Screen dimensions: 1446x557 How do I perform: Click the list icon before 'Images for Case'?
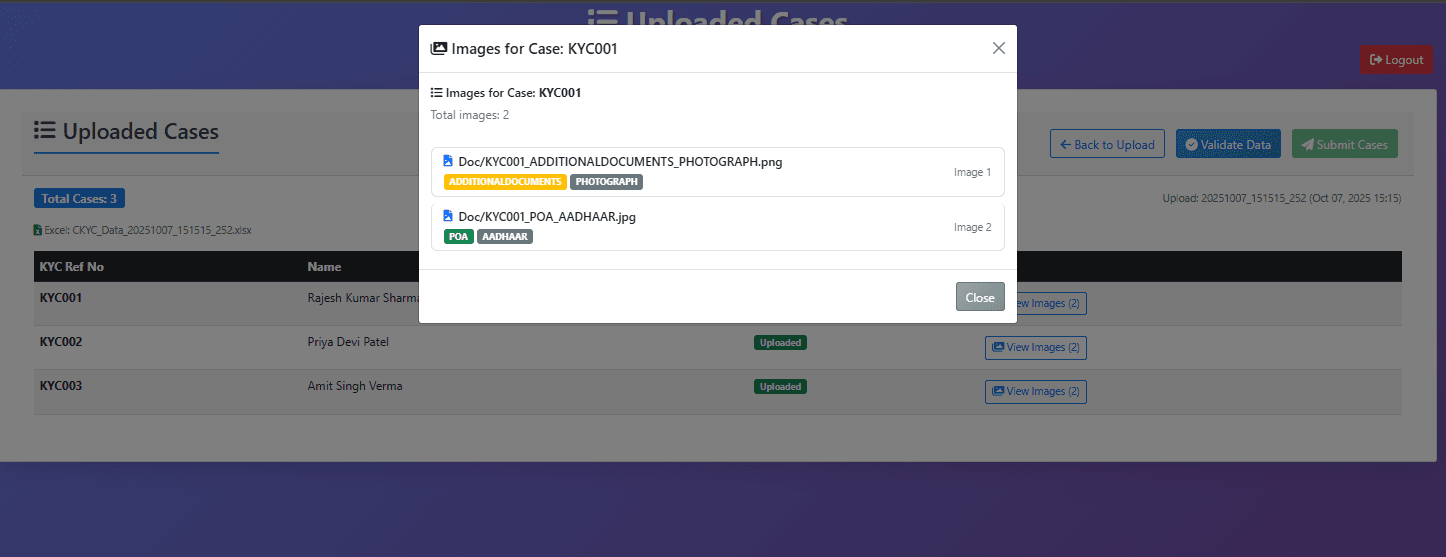(x=436, y=93)
